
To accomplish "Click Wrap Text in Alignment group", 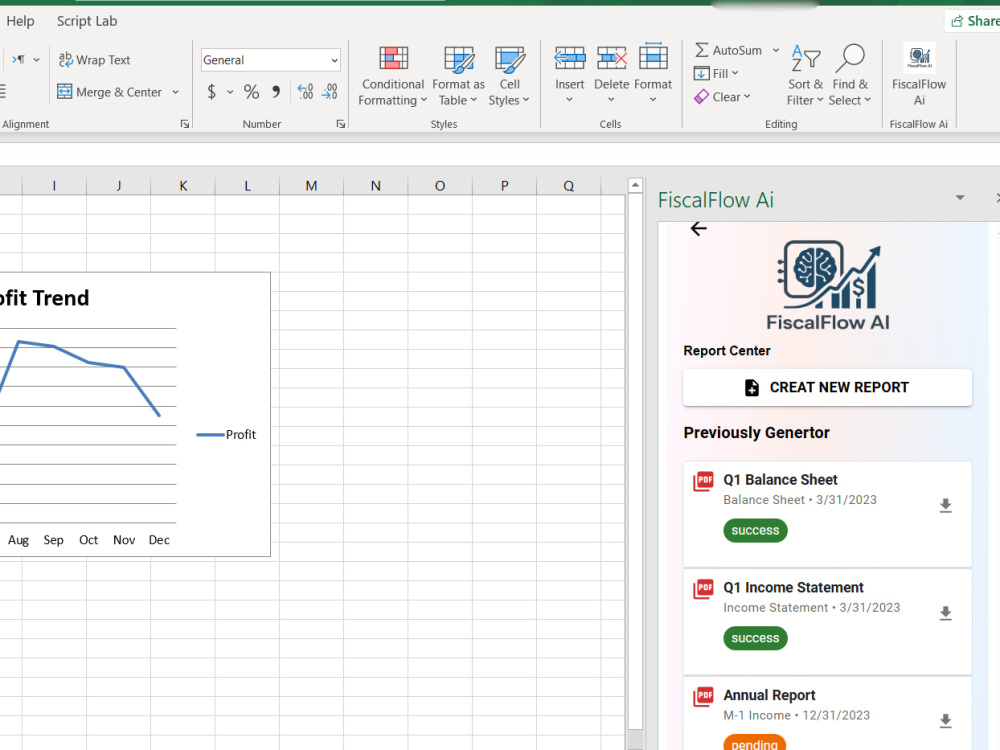I will point(94,60).
